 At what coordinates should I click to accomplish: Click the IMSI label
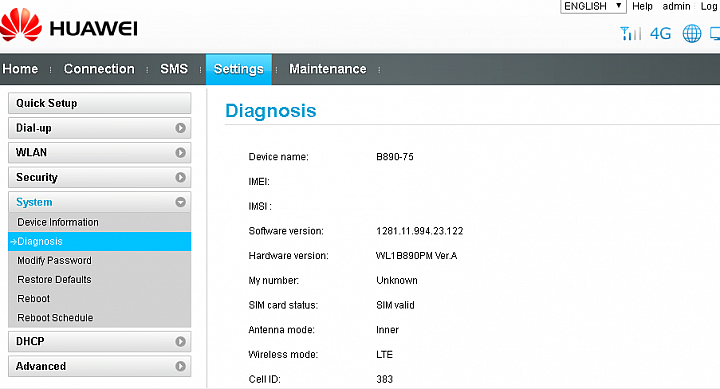(260, 207)
